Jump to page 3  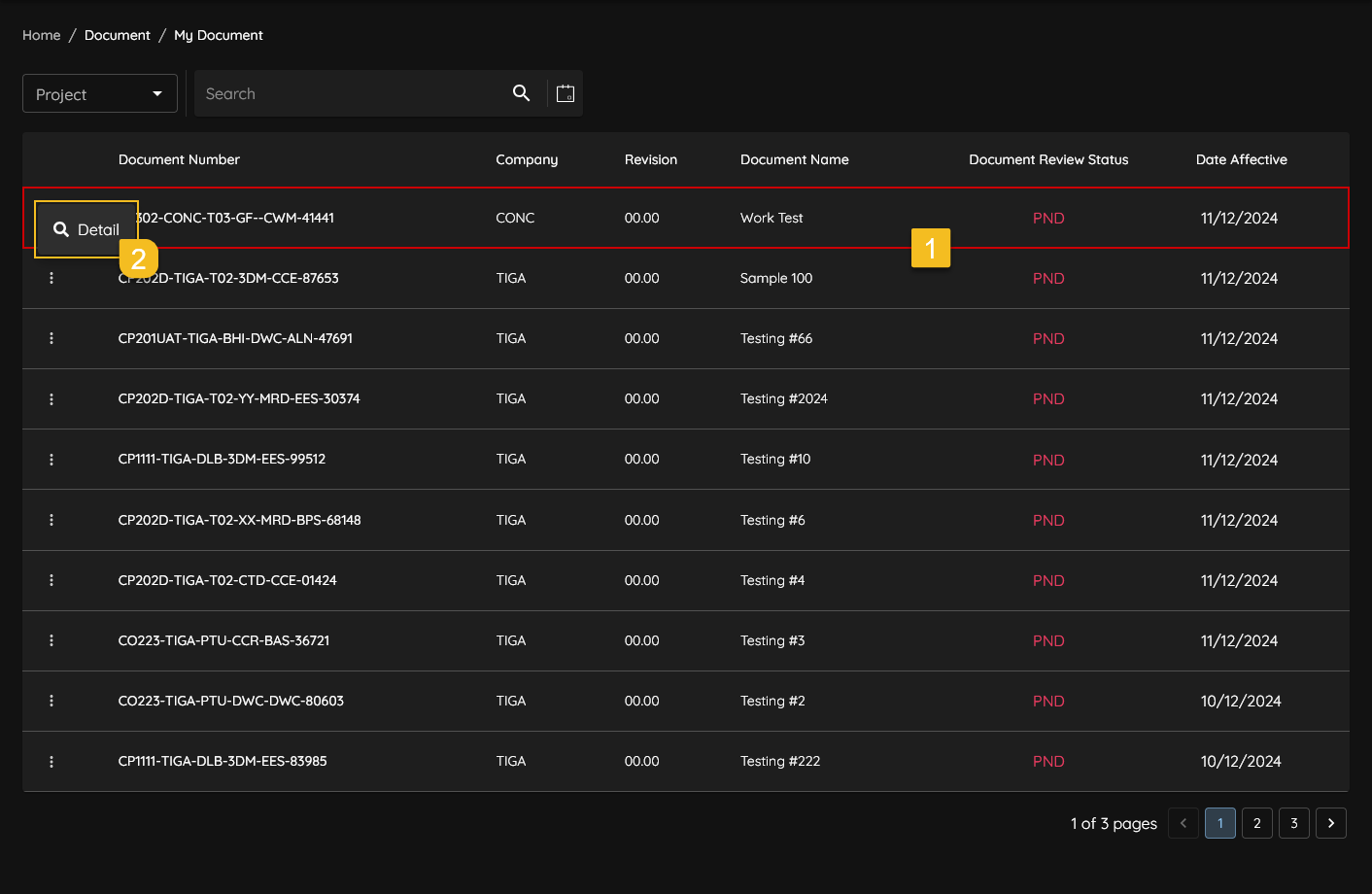click(x=1293, y=823)
